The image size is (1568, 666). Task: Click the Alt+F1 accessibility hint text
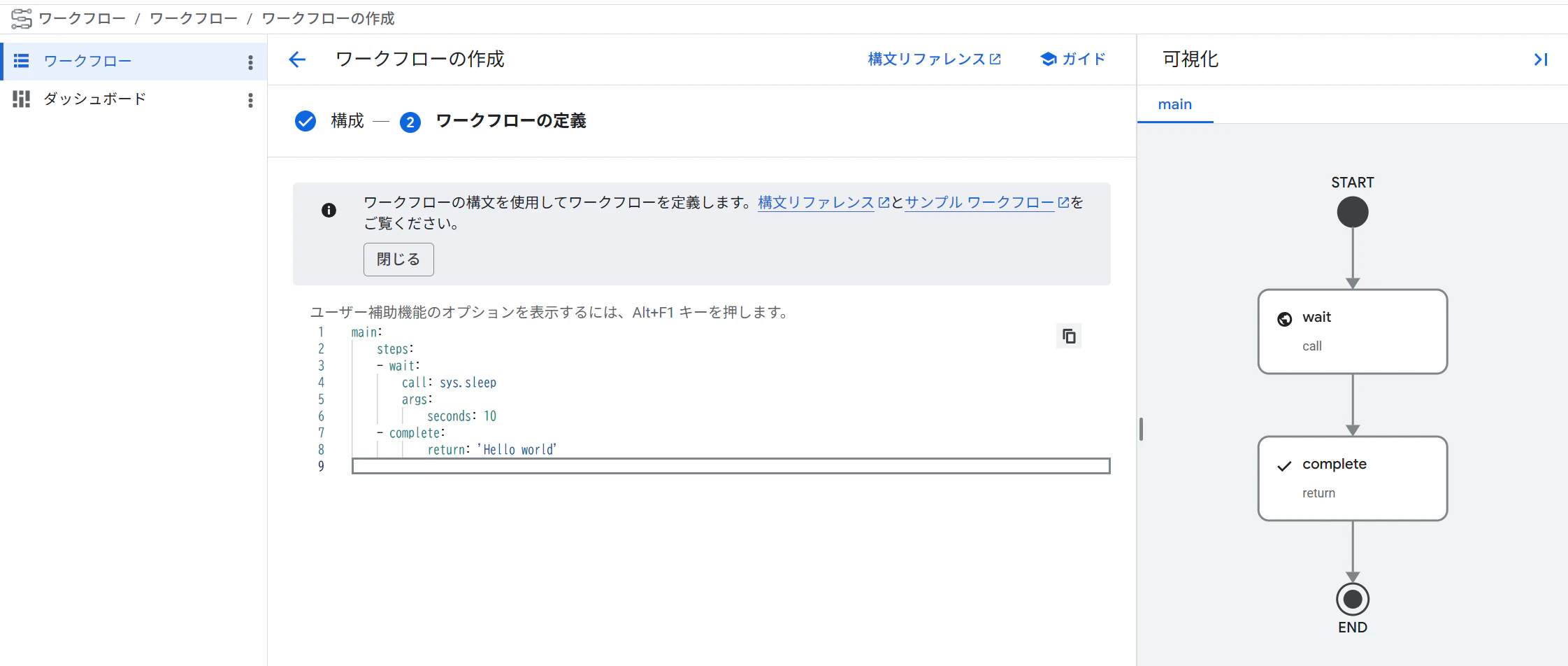point(550,313)
